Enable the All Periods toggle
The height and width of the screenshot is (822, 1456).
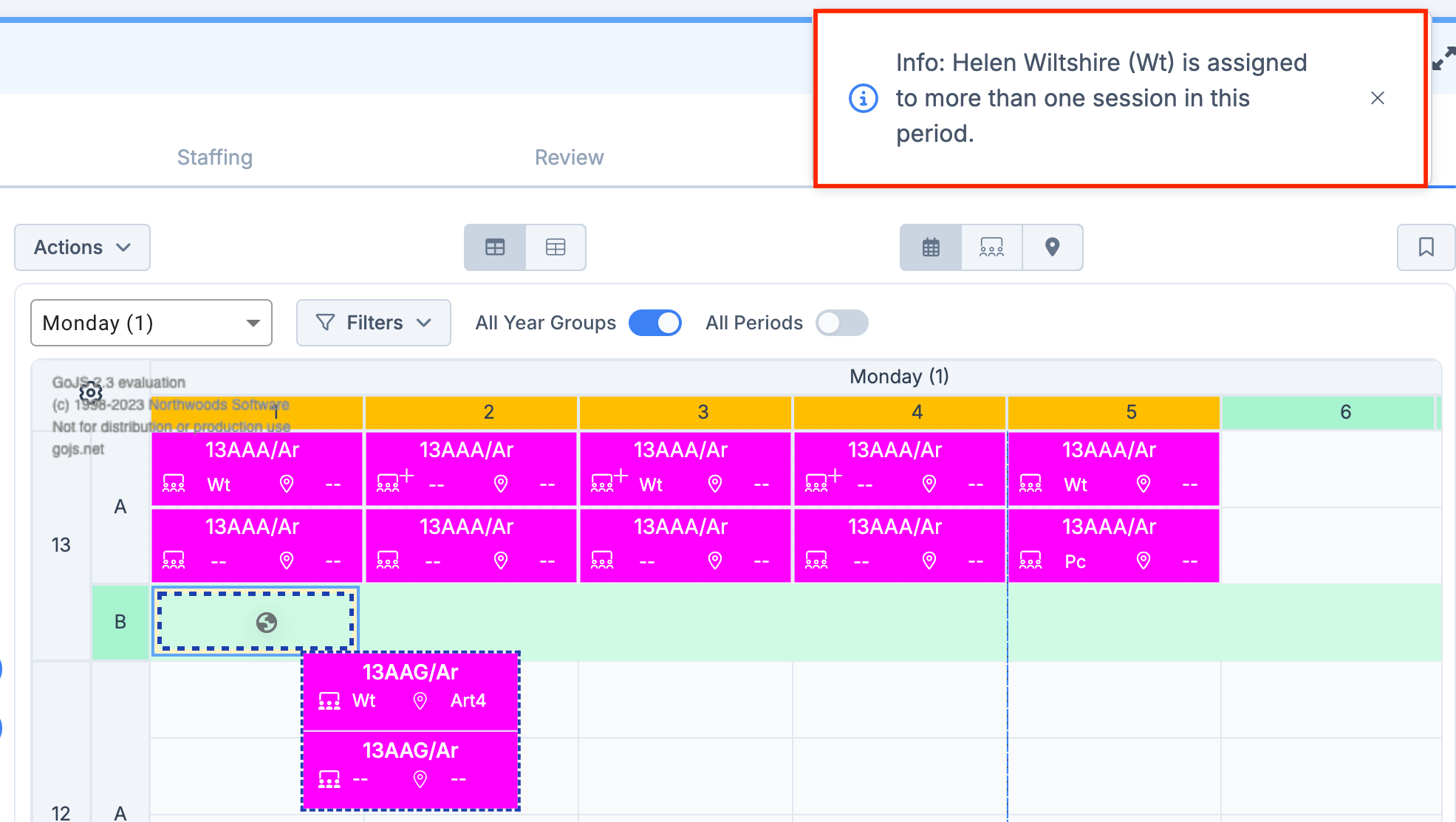[841, 323]
